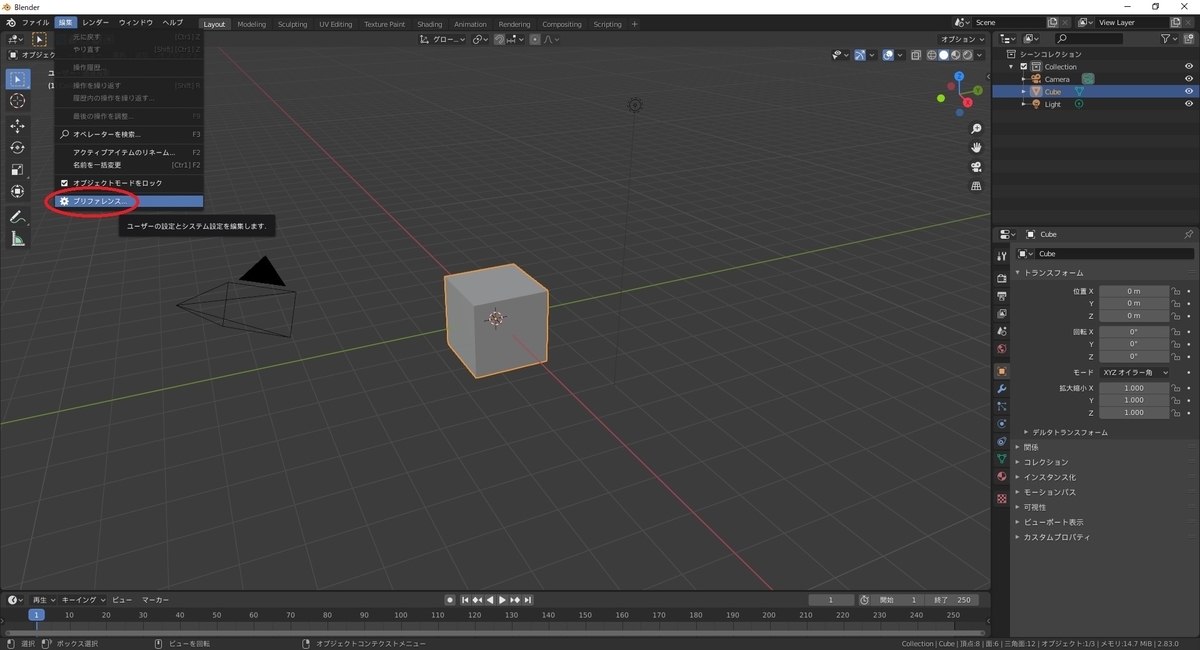Switch to wireframe viewport shading

coord(932,55)
